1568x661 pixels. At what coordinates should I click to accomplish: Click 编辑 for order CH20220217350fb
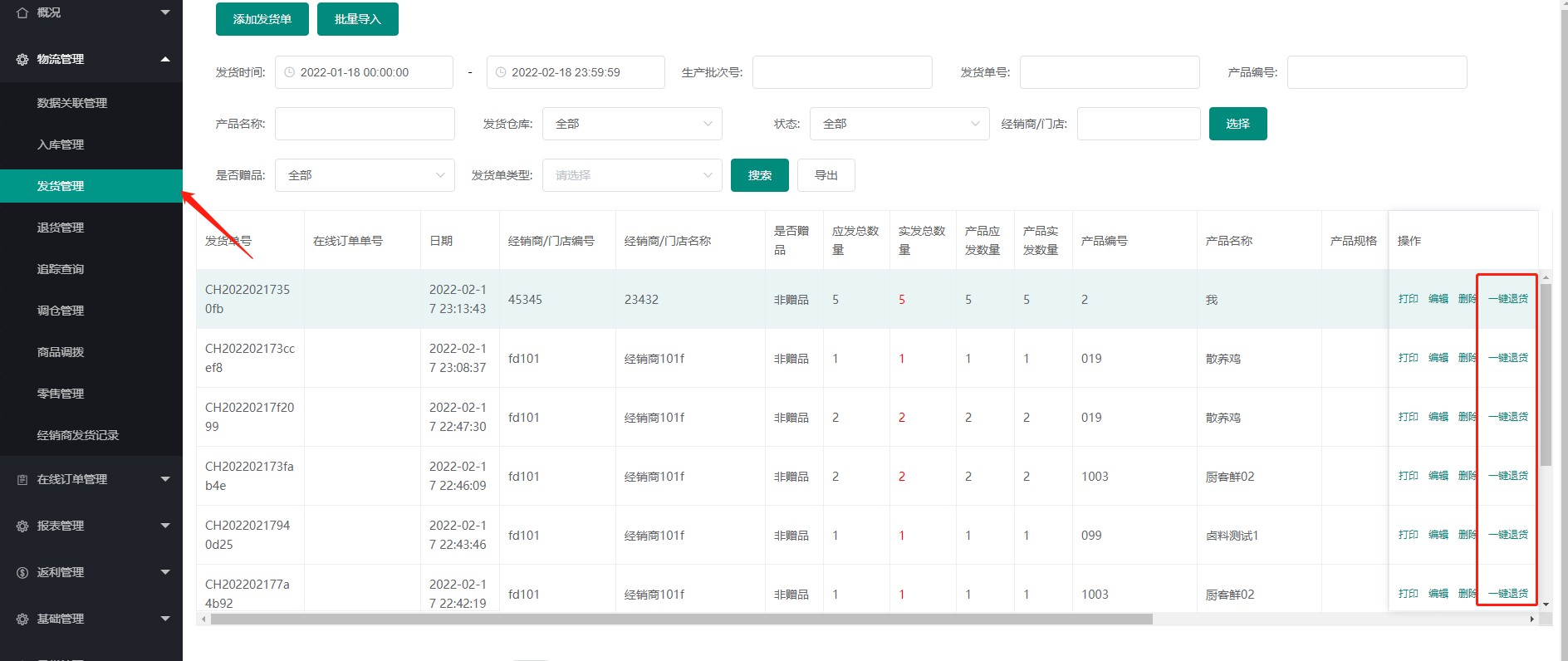click(x=1438, y=299)
